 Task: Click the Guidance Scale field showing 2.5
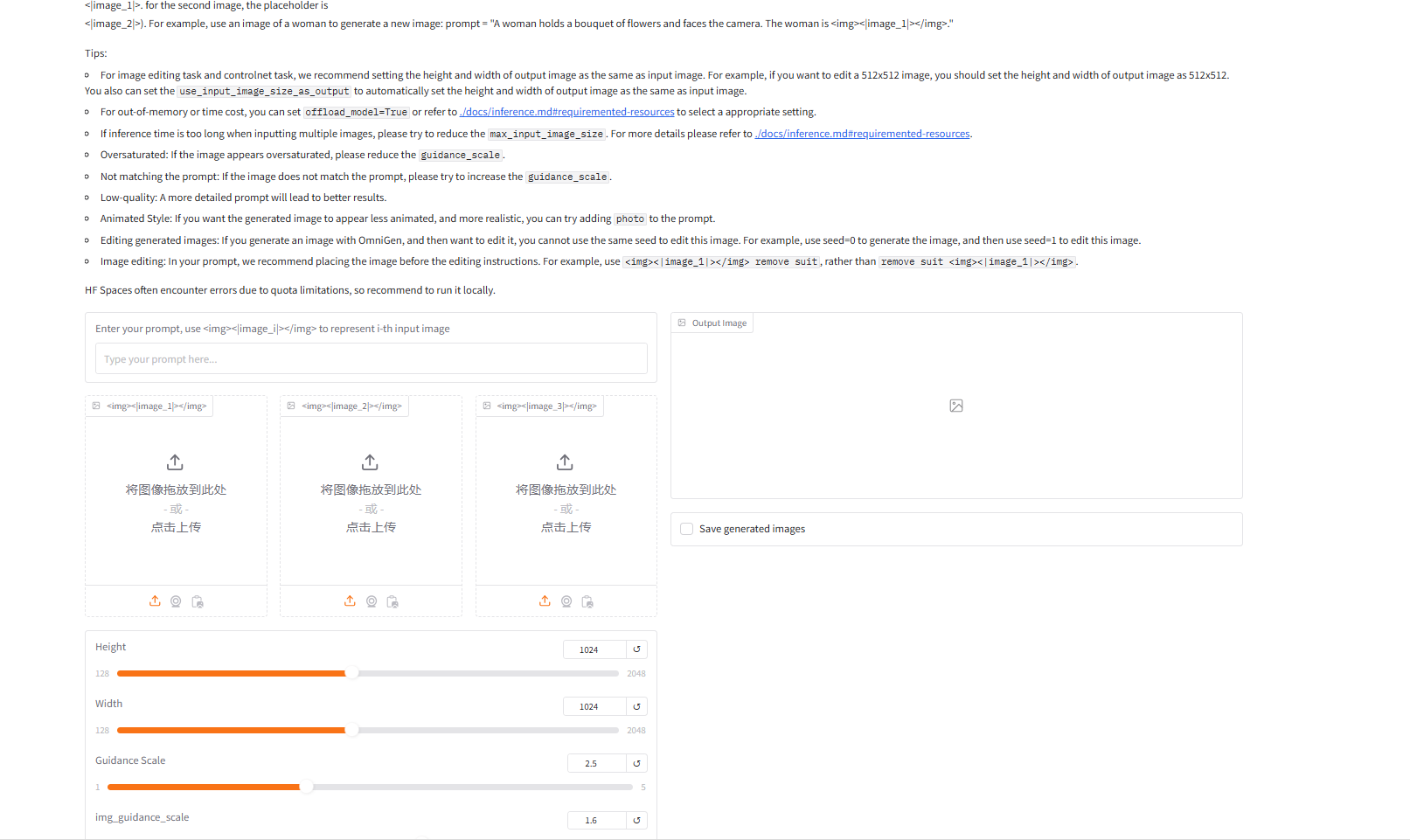tap(596, 763)
